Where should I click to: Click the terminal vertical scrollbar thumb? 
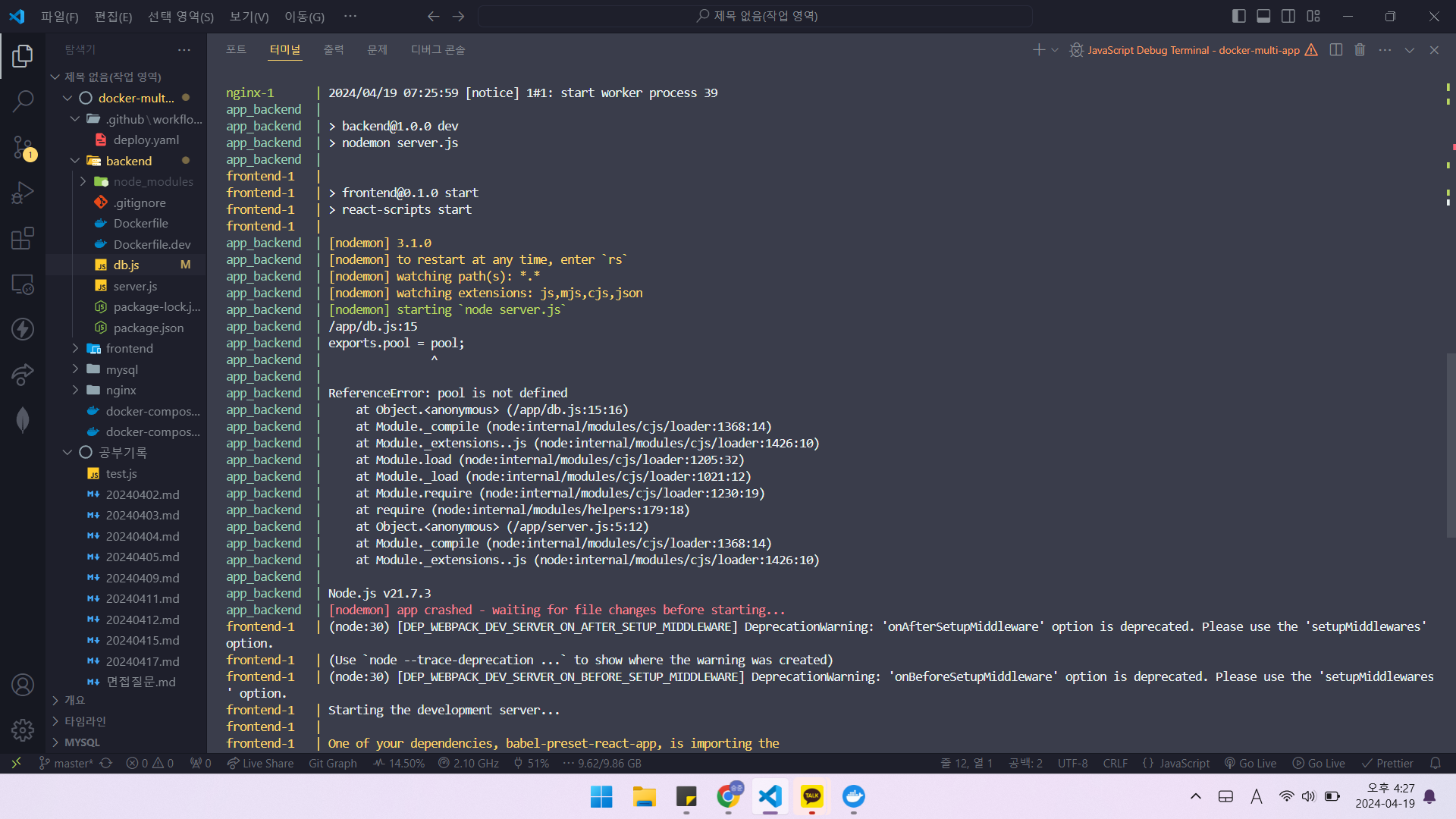1451,445
